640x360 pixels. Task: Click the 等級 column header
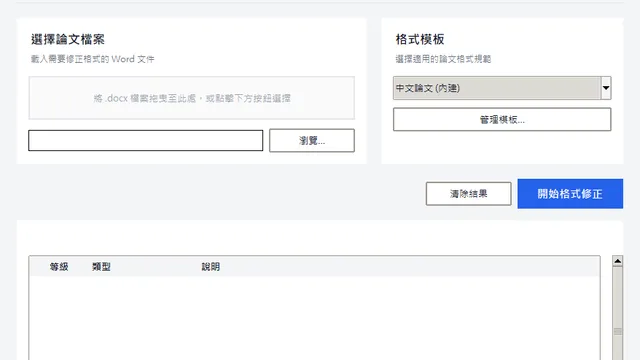[59, 267]
